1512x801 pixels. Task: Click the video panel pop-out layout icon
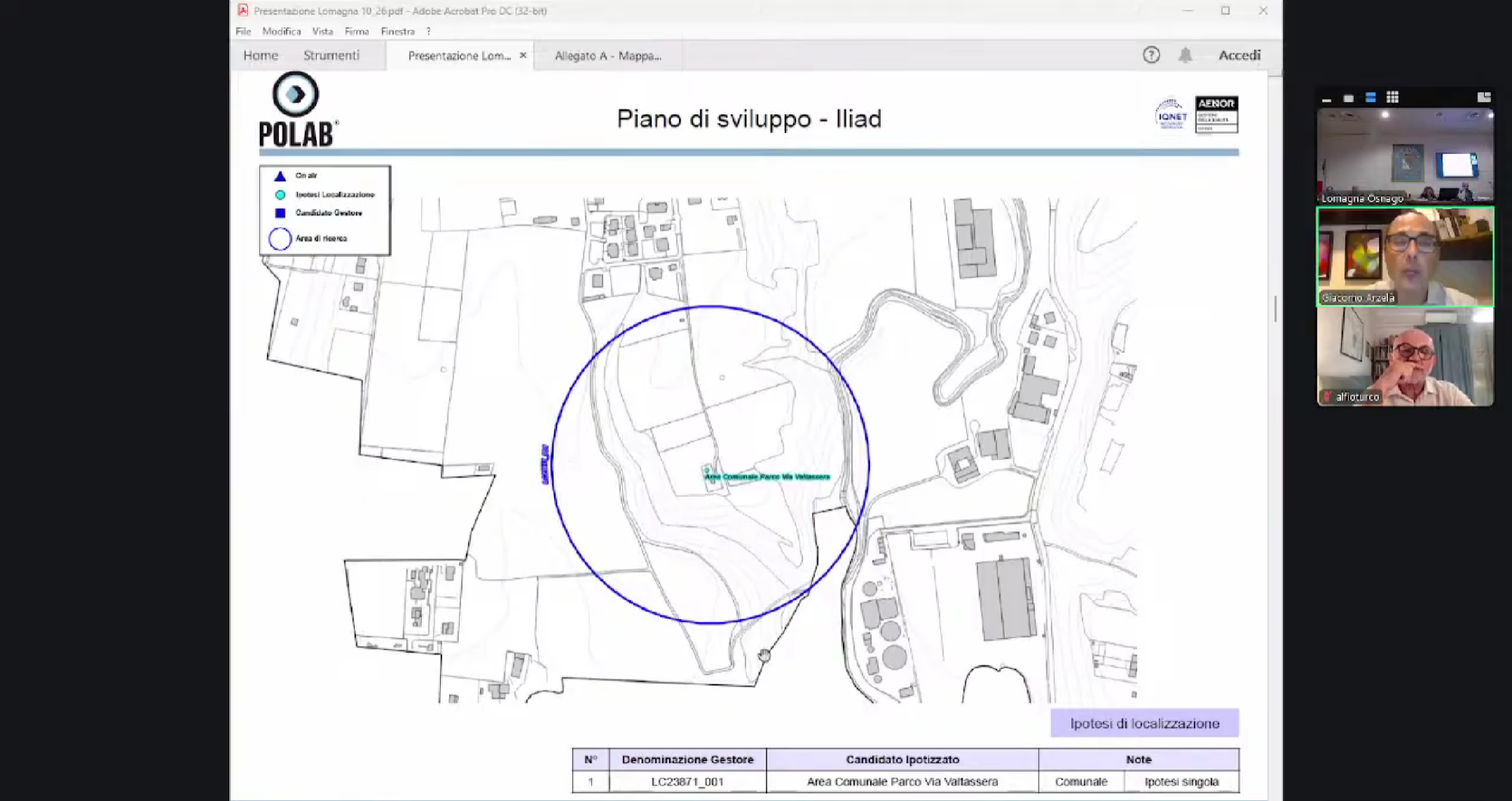[1484, 97]
